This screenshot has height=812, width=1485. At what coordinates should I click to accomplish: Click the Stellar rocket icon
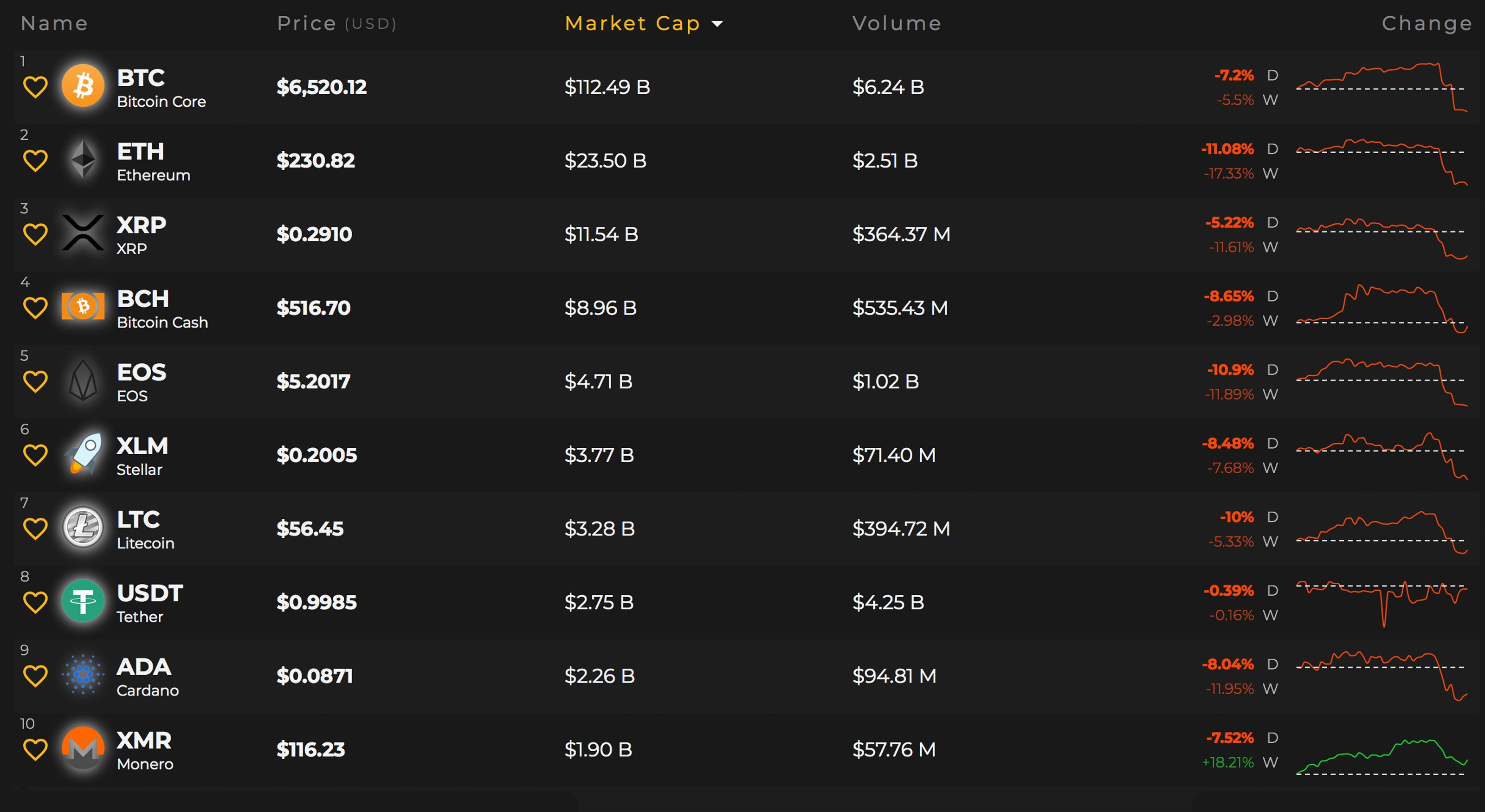click(83, 454)
